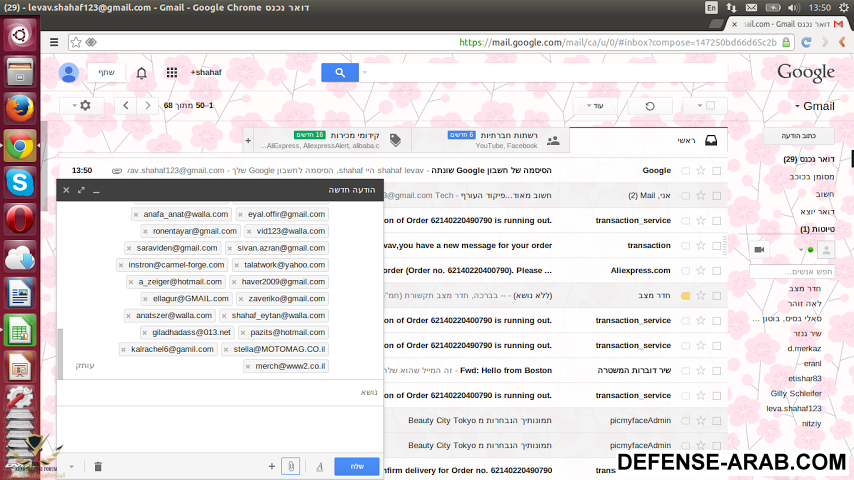Attach a file to the new message
The height and width of the screenshot is (480, 854).
(x=289, y=466)
